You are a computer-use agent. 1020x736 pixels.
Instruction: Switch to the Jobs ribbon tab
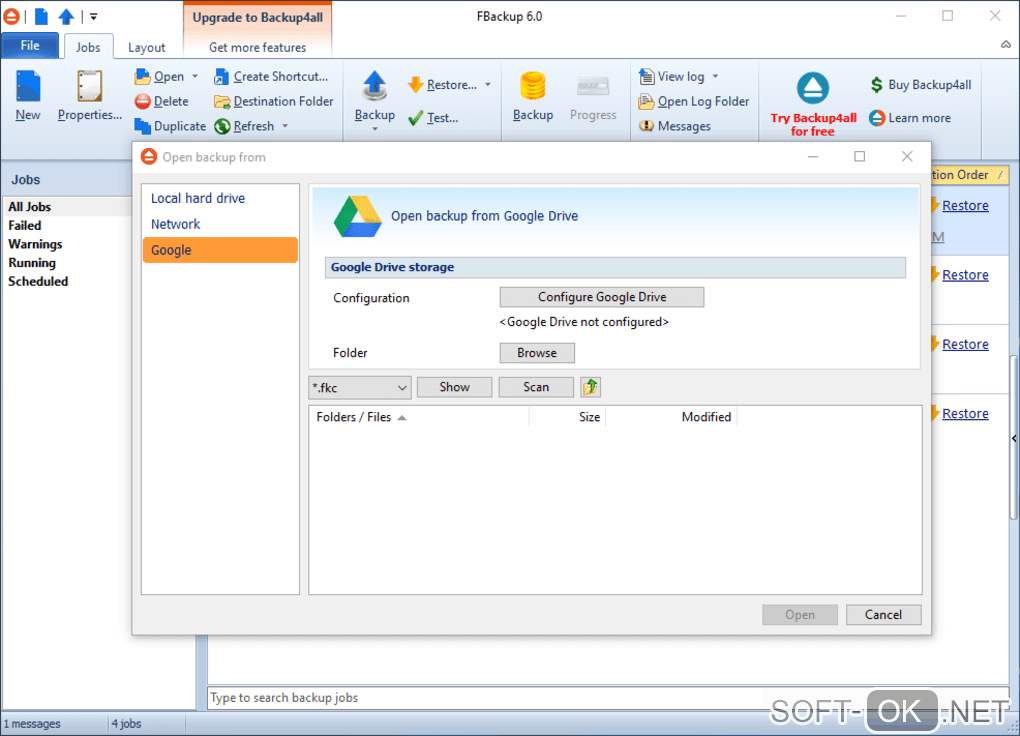point(88,47)
